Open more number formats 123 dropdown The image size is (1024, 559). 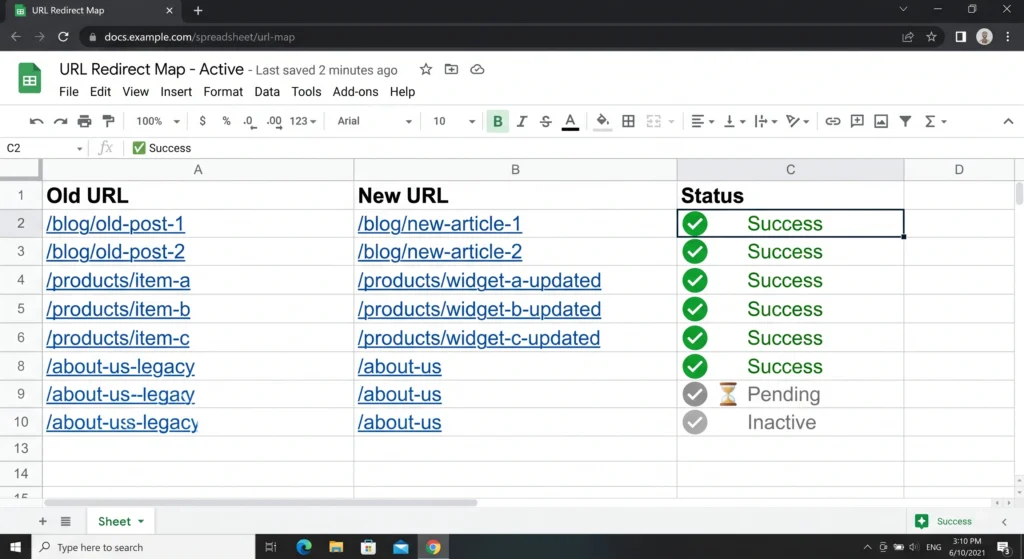click(302, 121)
